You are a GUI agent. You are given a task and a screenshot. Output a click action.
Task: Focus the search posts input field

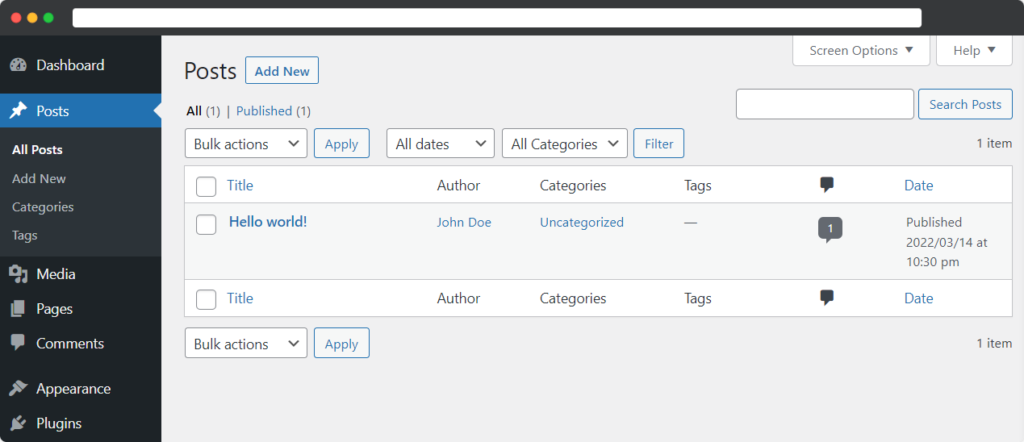(x=825, y=104)
